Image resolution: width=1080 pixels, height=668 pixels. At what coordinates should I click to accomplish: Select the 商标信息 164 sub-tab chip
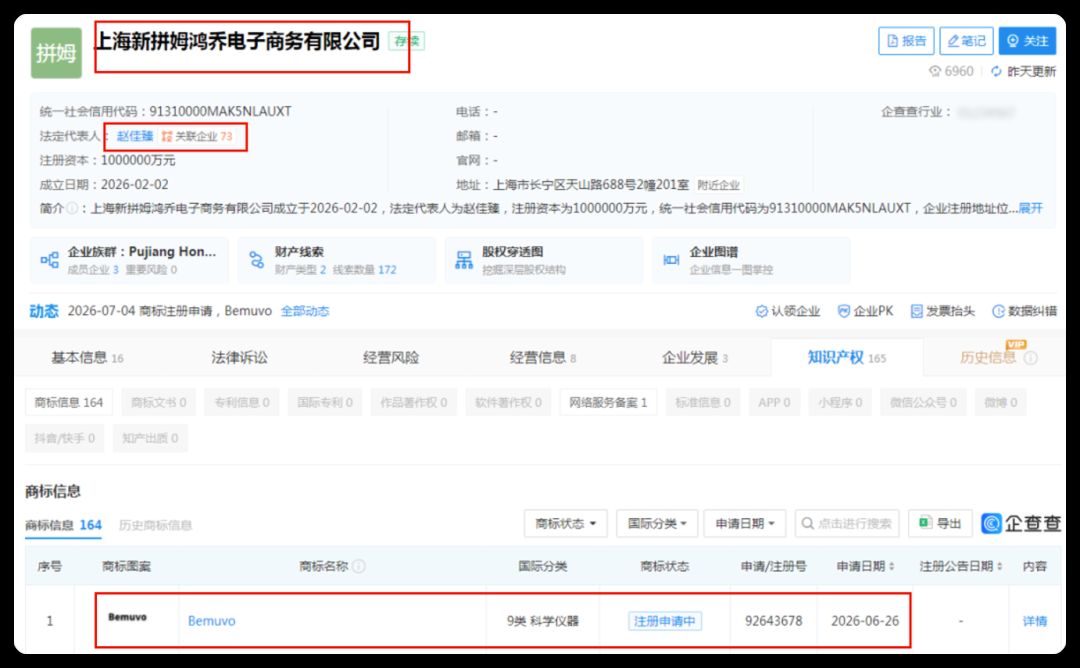coord(69,402)
